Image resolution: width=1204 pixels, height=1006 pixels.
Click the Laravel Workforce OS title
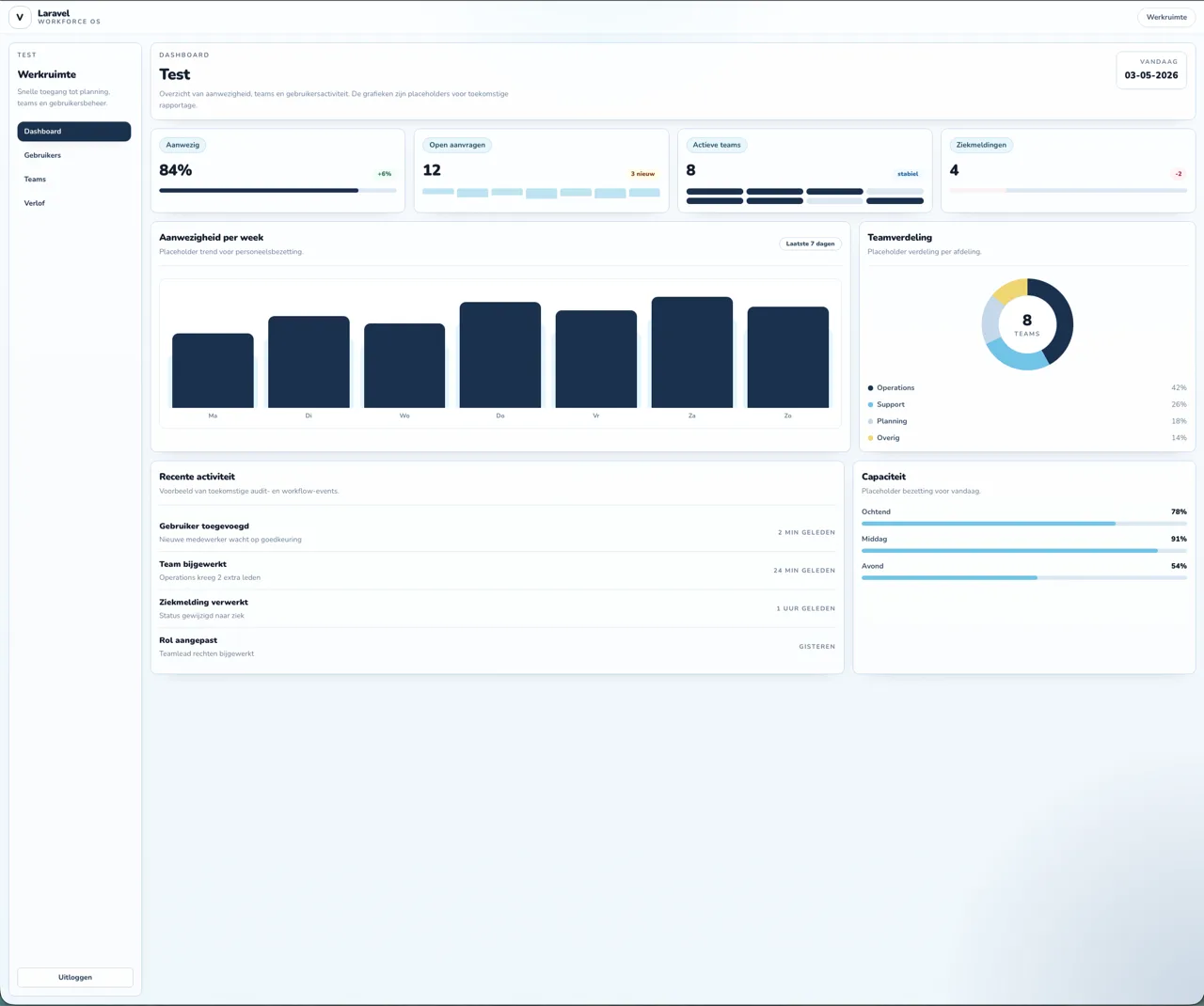(69, 17)
